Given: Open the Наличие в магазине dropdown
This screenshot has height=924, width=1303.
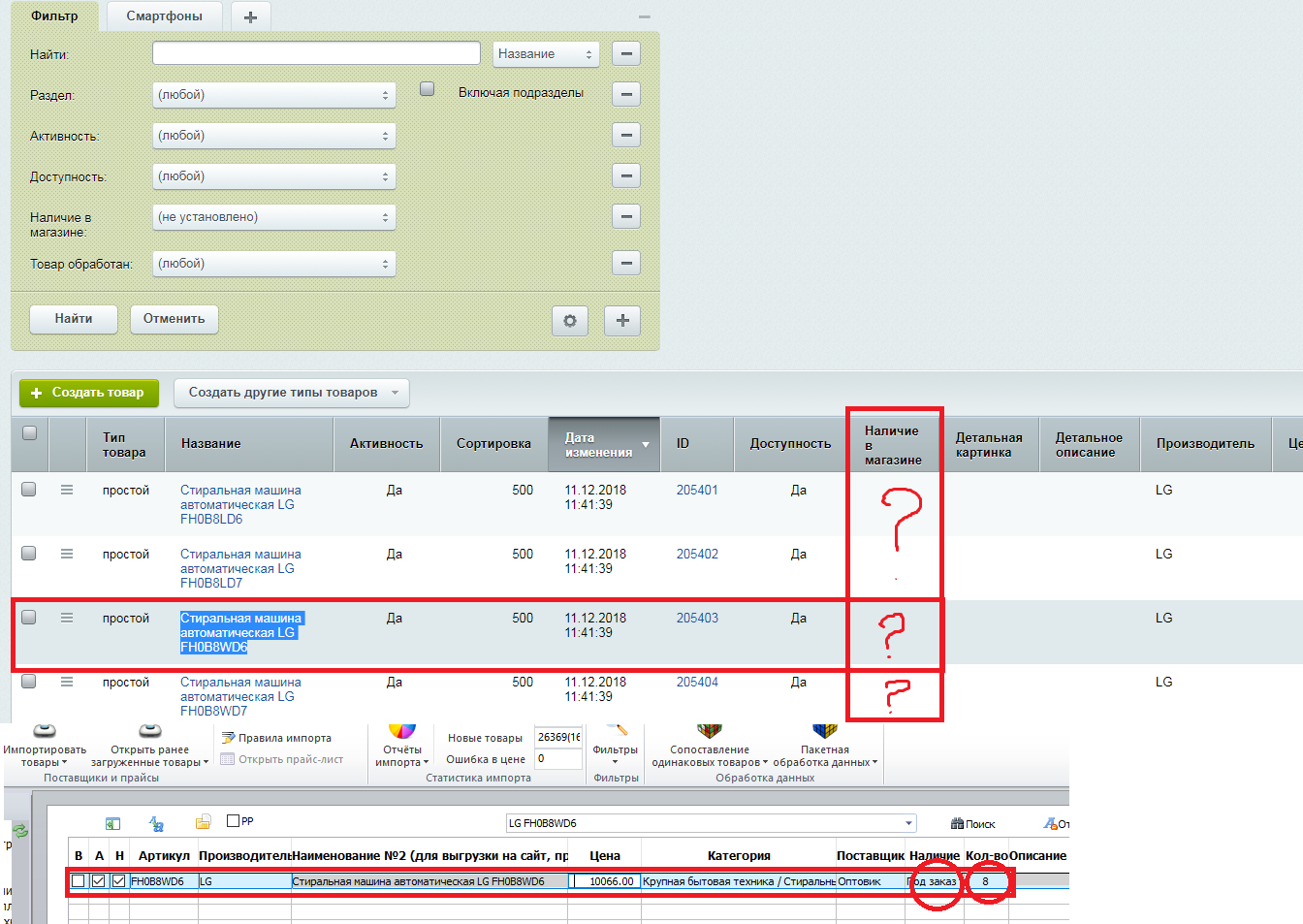Looking at the screenshot, I should [274, 217].
